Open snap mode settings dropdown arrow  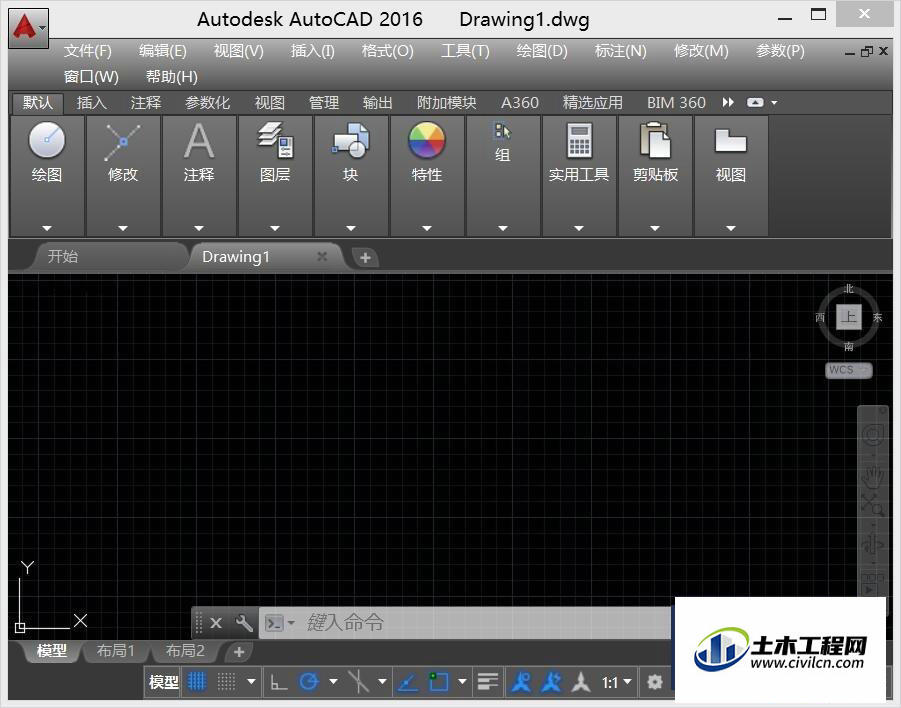251,682
